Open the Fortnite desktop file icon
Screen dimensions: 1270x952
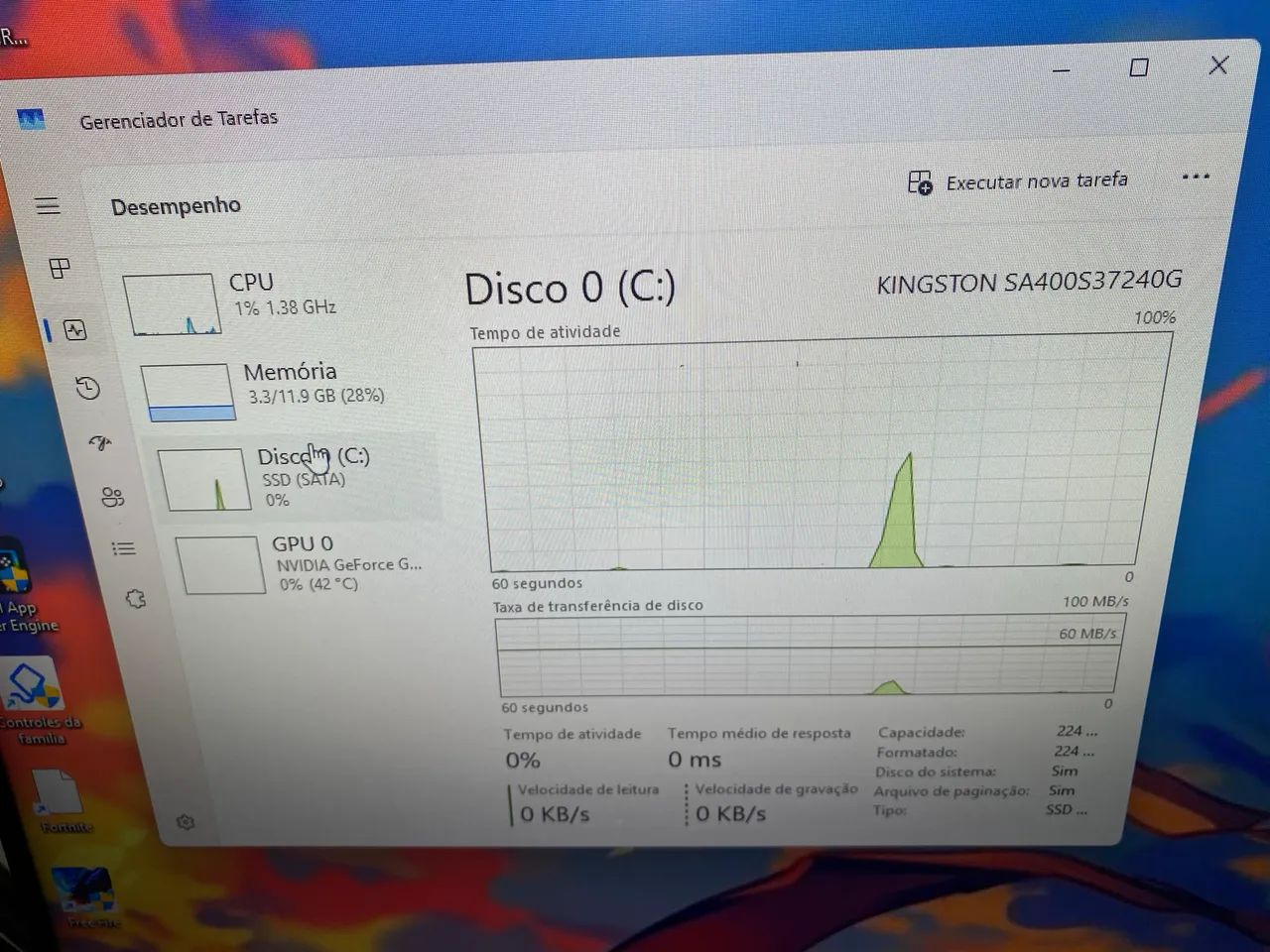tap(62, 800)
